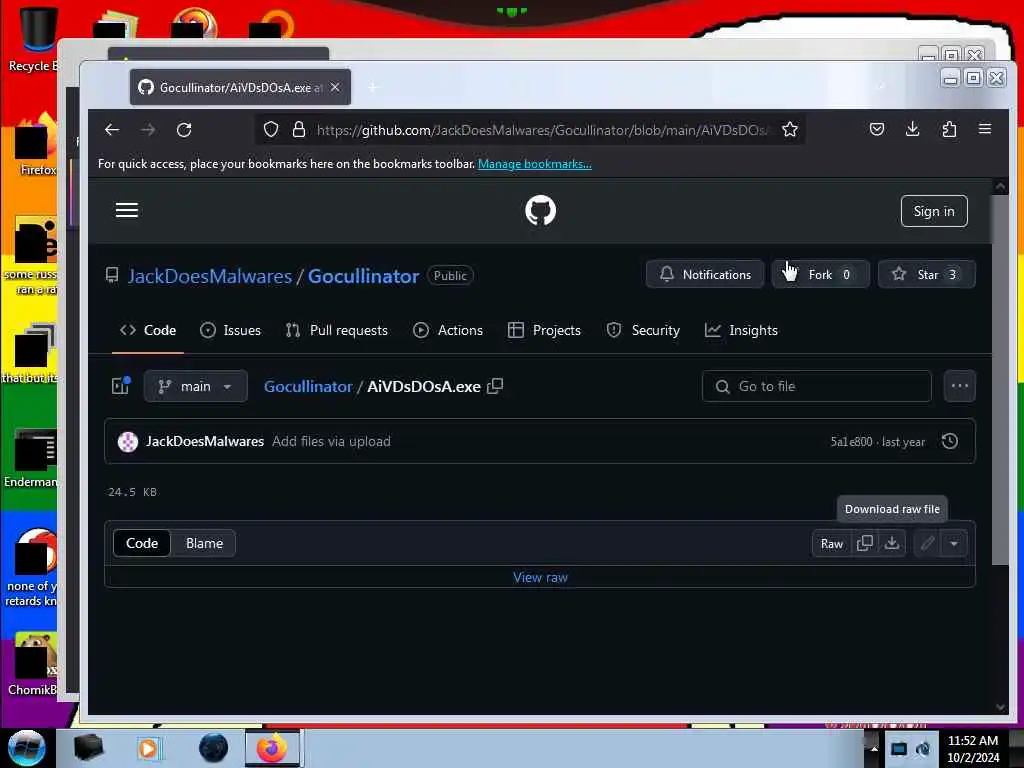This screenshot has height=768, width=1024.
Task: Click the Raw button
Action: click(x=831, y=543)
